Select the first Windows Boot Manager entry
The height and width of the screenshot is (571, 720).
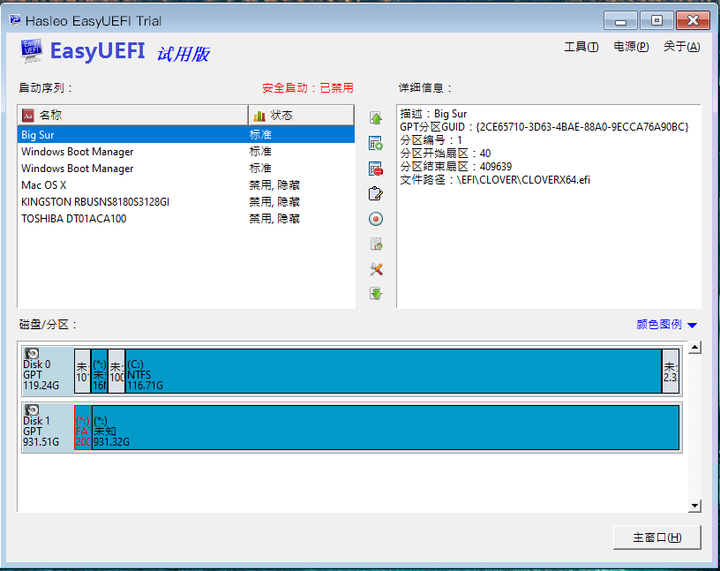186,151
